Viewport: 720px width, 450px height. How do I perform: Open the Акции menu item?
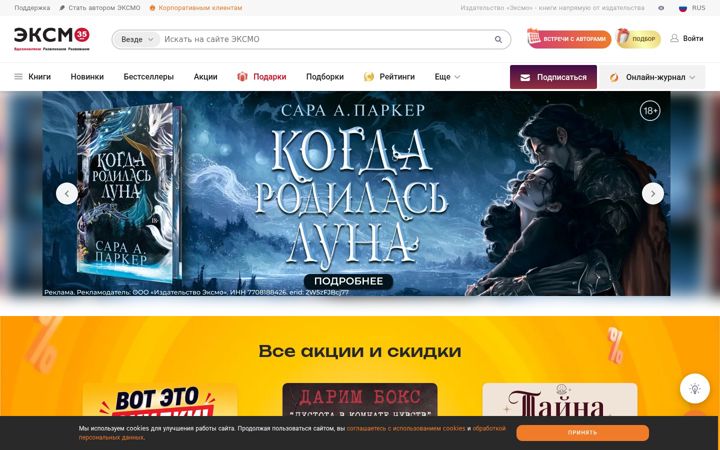tap(205, 77)
